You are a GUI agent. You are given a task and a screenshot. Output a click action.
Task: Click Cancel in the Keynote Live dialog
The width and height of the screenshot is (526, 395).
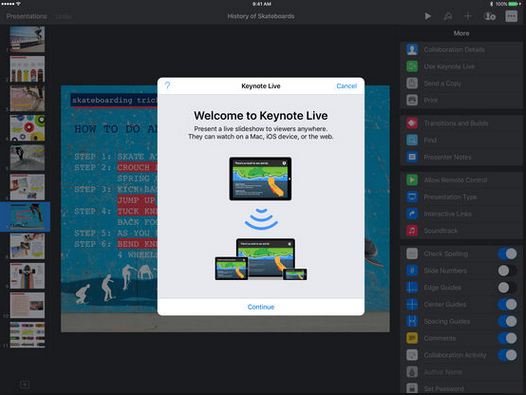point(347,86)
